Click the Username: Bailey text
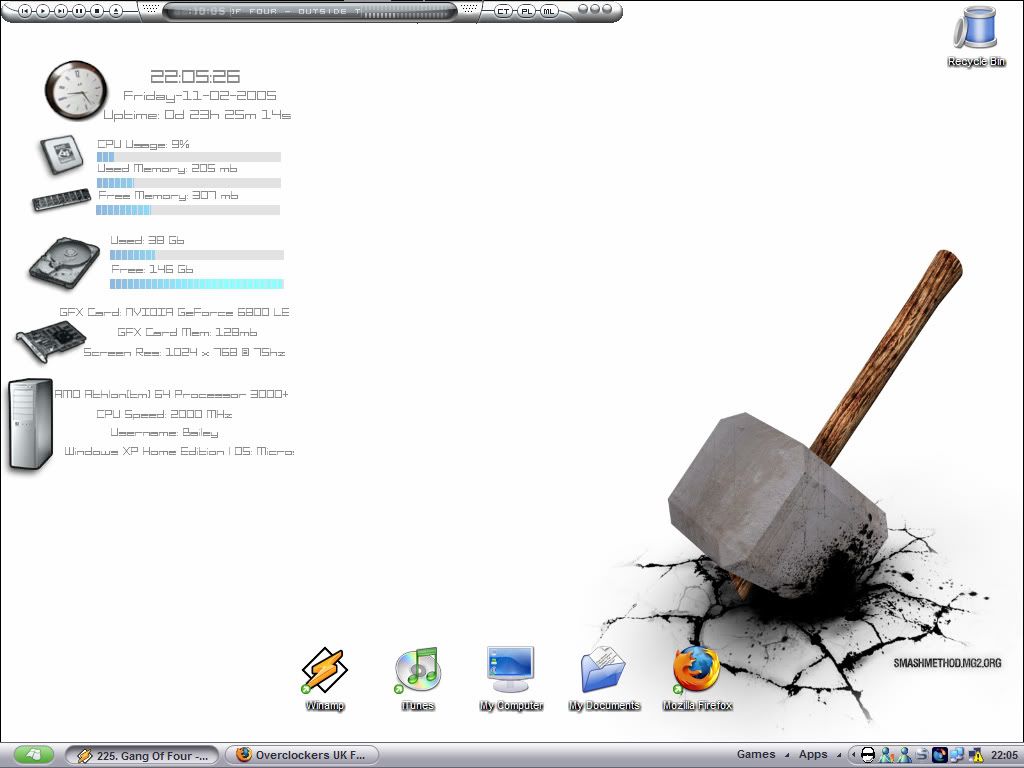1024x768 pixels. 164,432
